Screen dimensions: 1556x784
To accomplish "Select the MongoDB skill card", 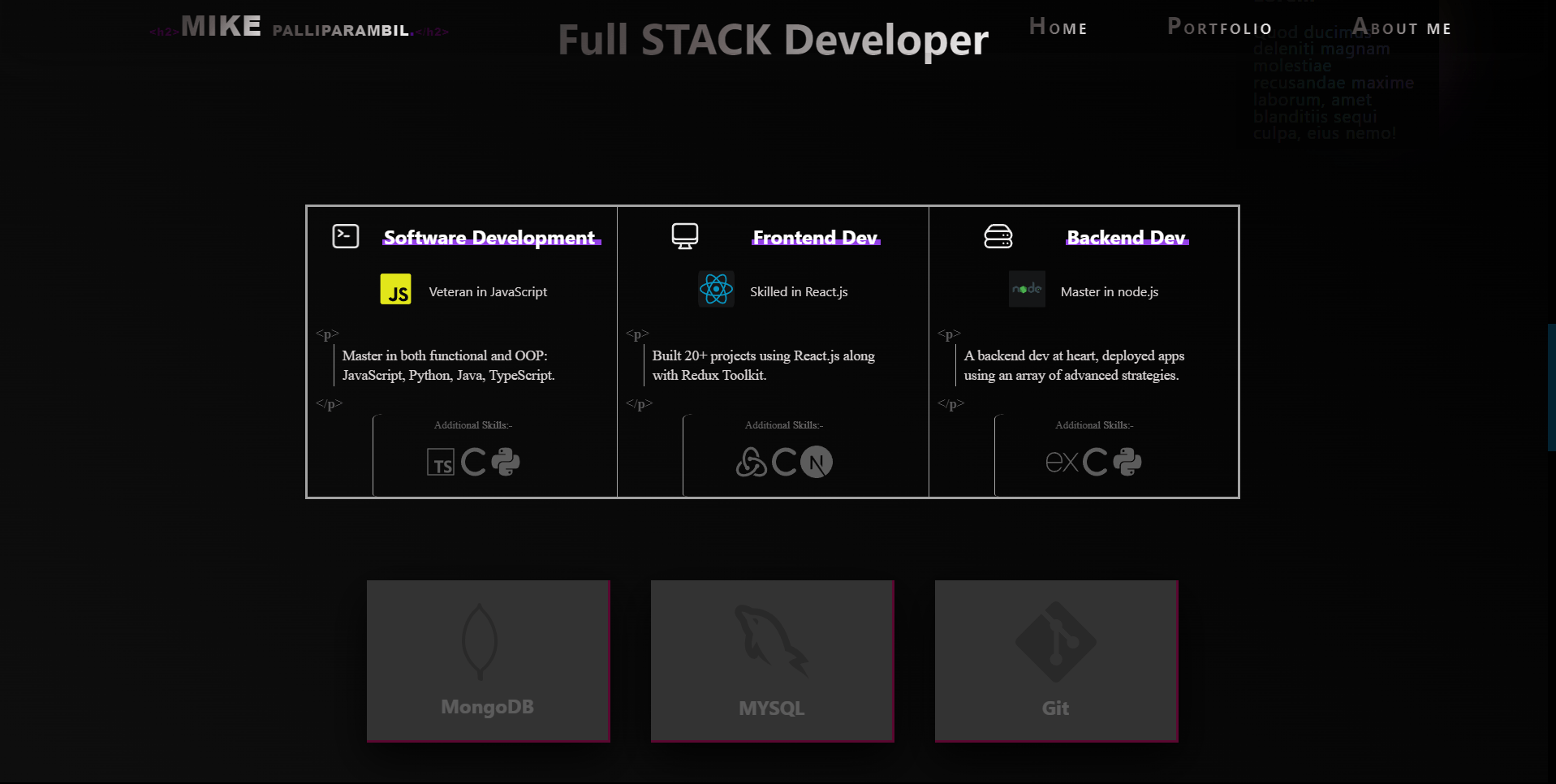I will tap(488, 661).
